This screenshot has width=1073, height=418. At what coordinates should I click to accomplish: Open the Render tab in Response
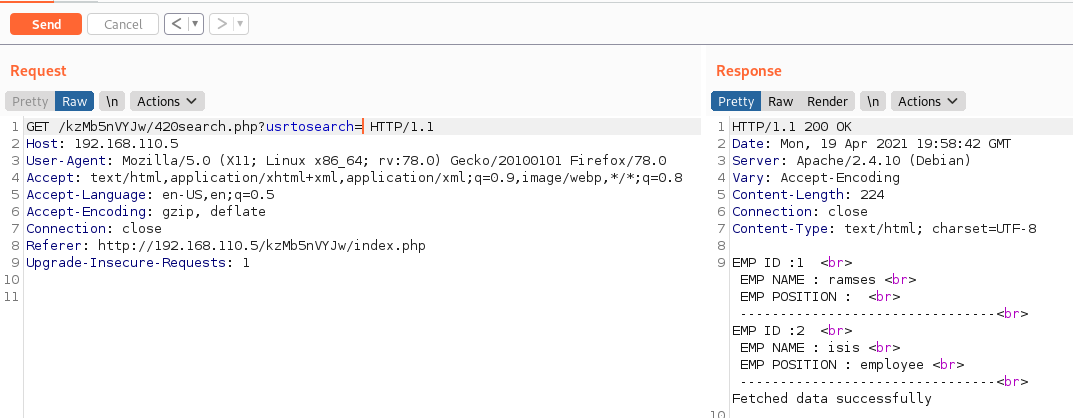(827, 101)
